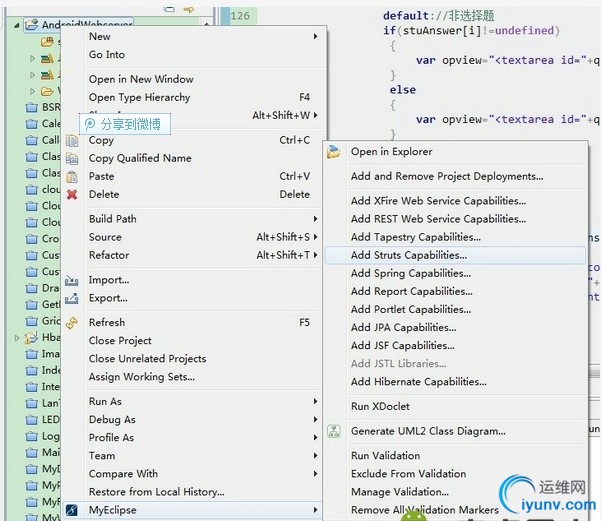Image resolution: width=602 pixels, height=521 pixels.
Task: Select Close Project menu entry
Action: click(x=120, y=341)
